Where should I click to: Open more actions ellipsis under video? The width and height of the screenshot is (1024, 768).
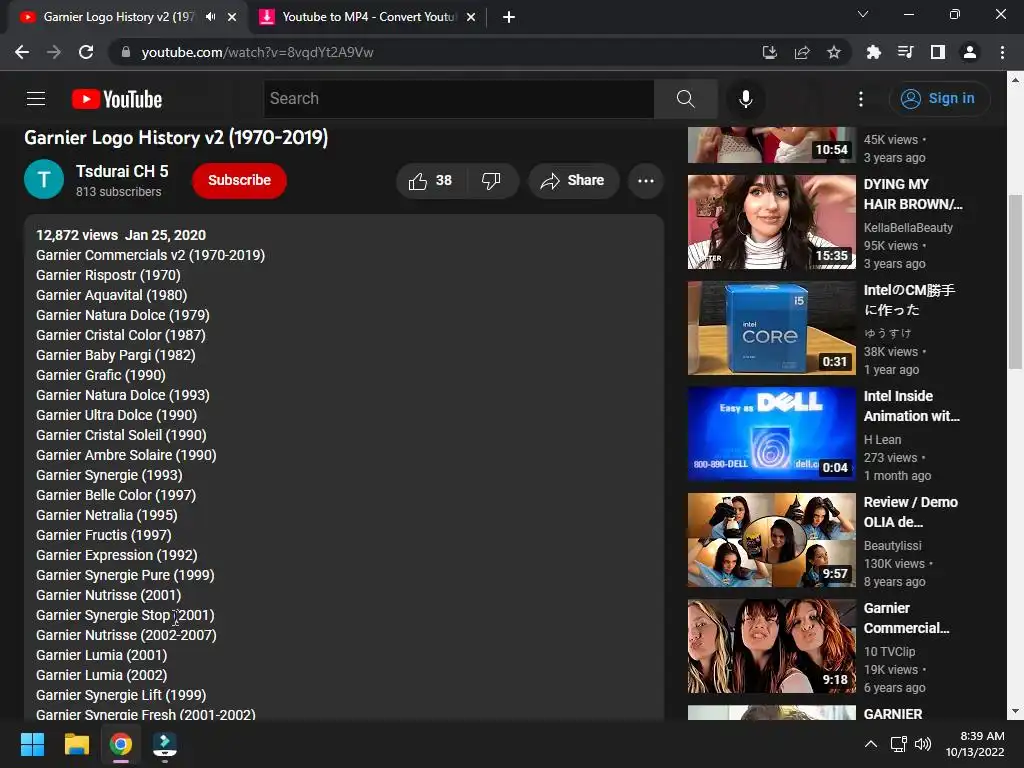[x=645, y=181]
